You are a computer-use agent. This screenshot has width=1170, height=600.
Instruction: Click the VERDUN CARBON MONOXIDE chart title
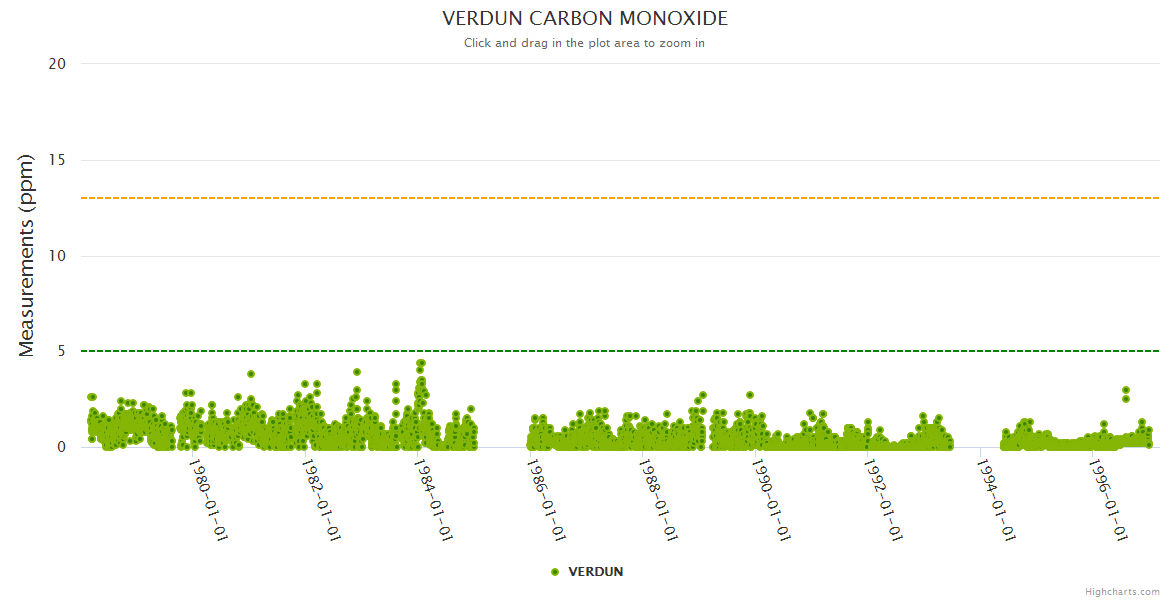(x=585, y=19)
